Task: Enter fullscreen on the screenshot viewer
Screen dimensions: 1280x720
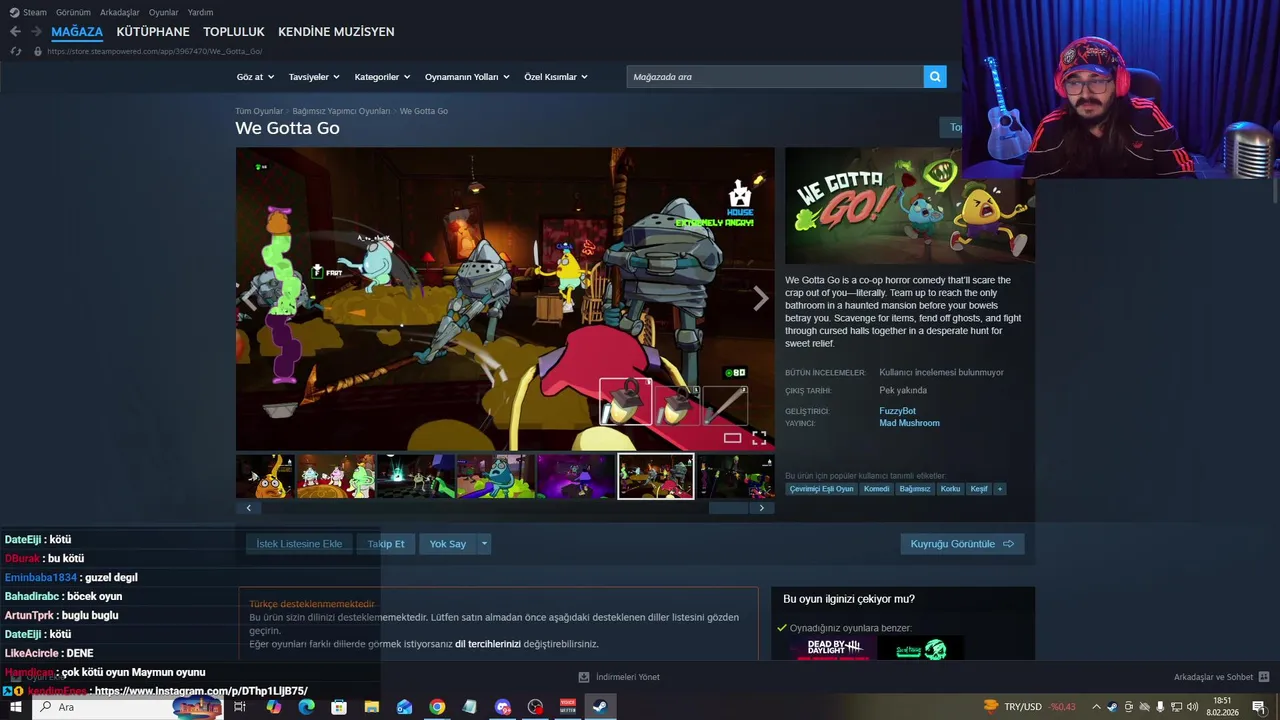Action: [x=759, y=438]
